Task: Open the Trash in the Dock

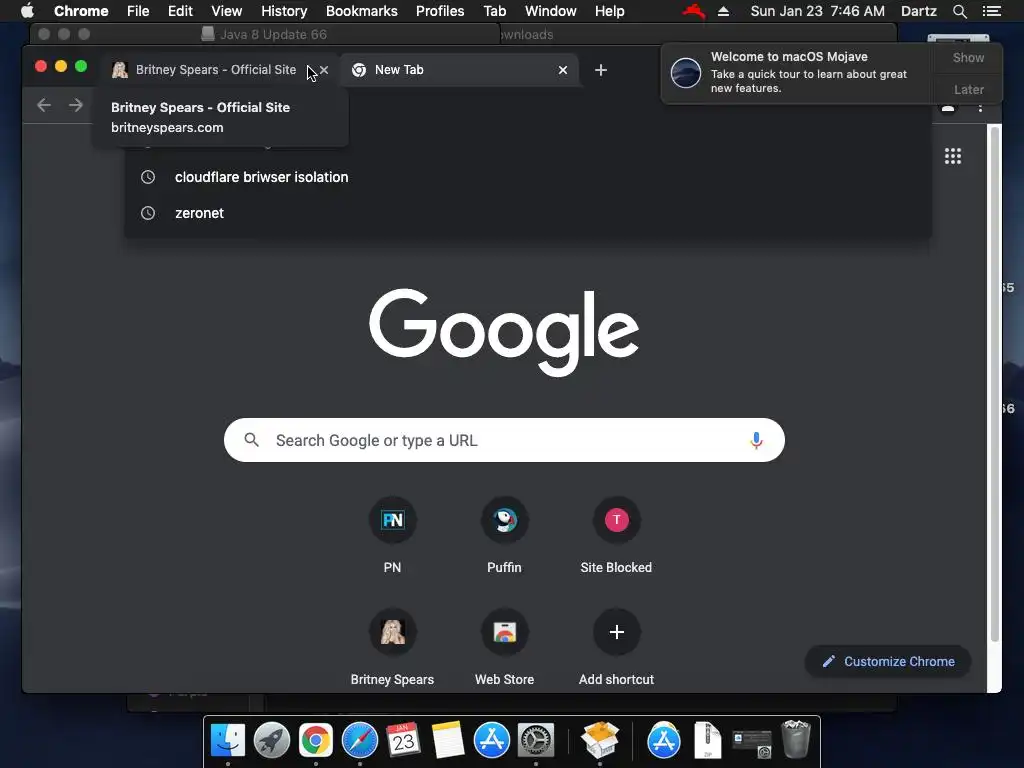Action: (x=795, y=739)
